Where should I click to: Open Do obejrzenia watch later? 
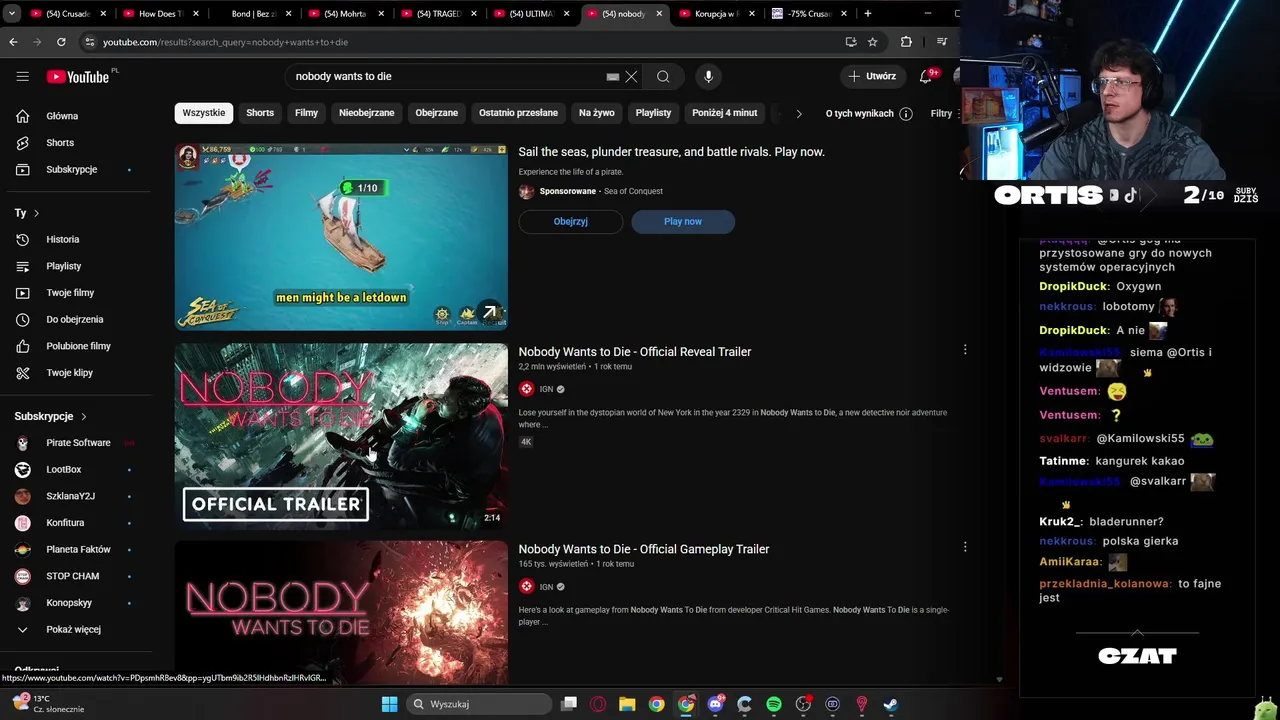point(76,320)
